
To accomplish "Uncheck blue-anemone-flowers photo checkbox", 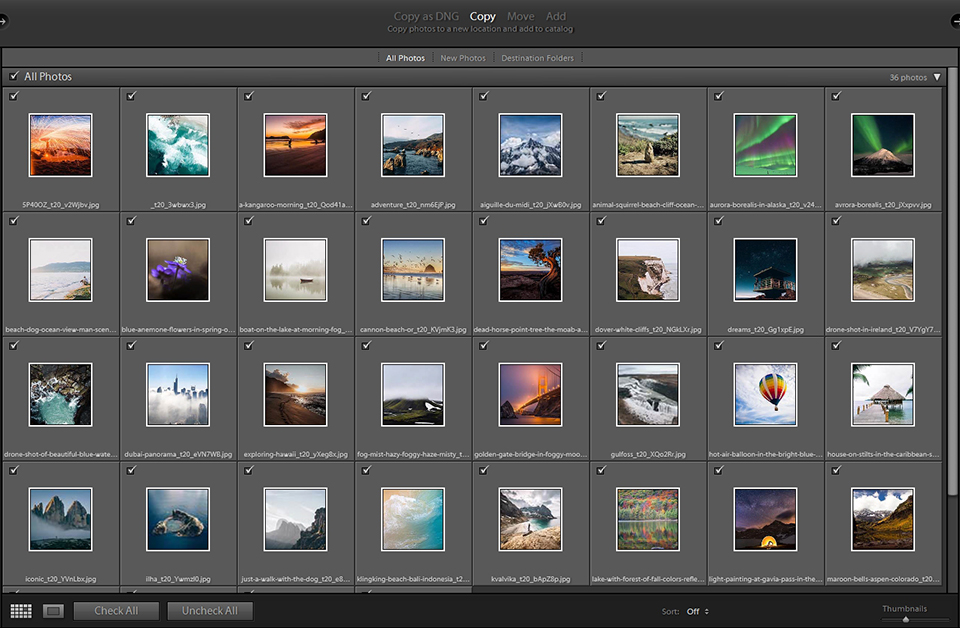I will point(131,220).
